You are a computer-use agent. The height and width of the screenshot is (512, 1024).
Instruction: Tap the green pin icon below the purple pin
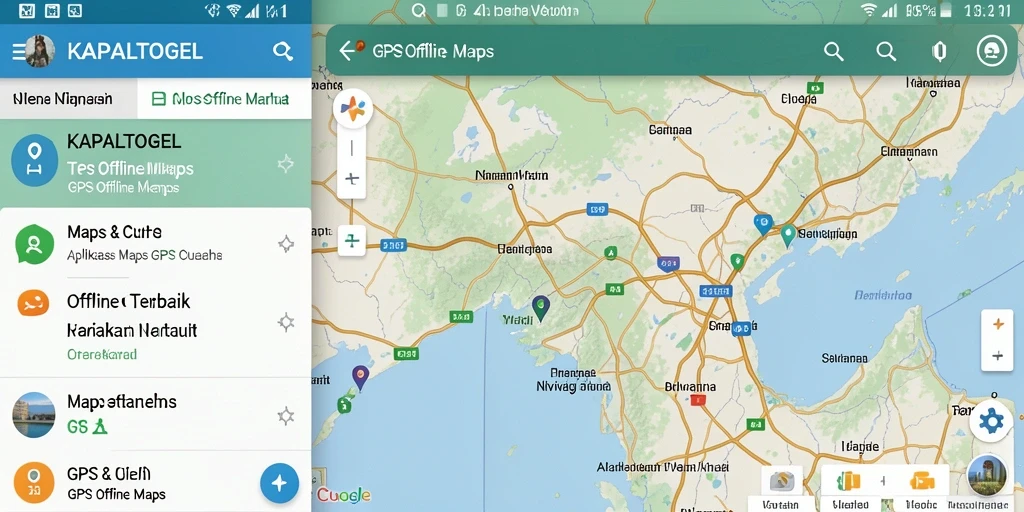coord(344,404)
